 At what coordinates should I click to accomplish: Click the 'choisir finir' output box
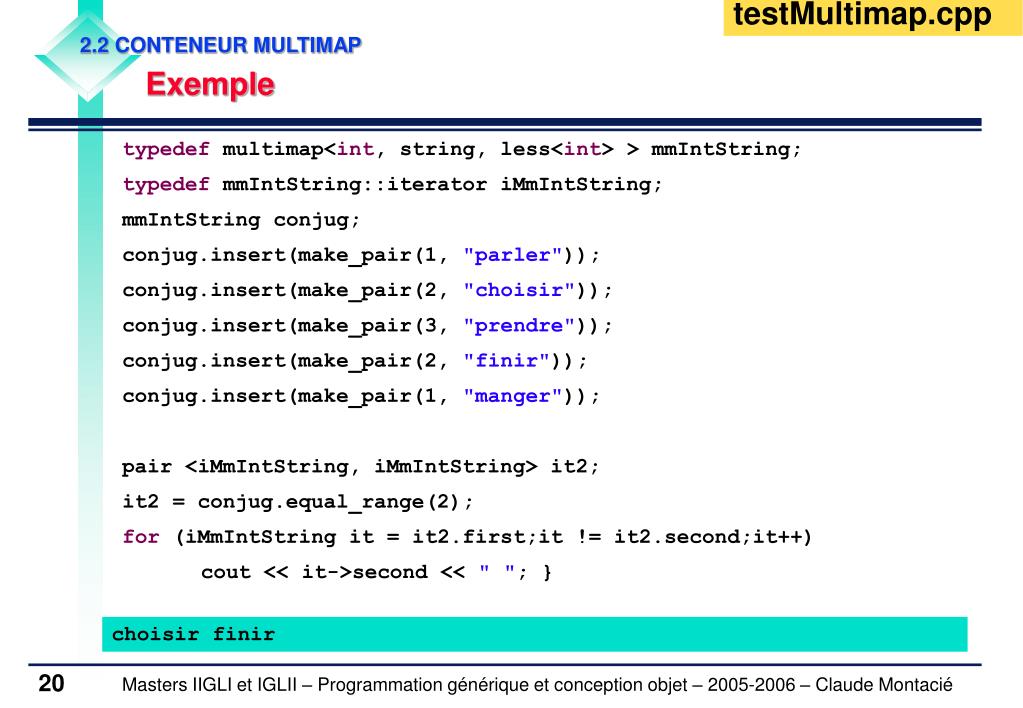point(534,634)
